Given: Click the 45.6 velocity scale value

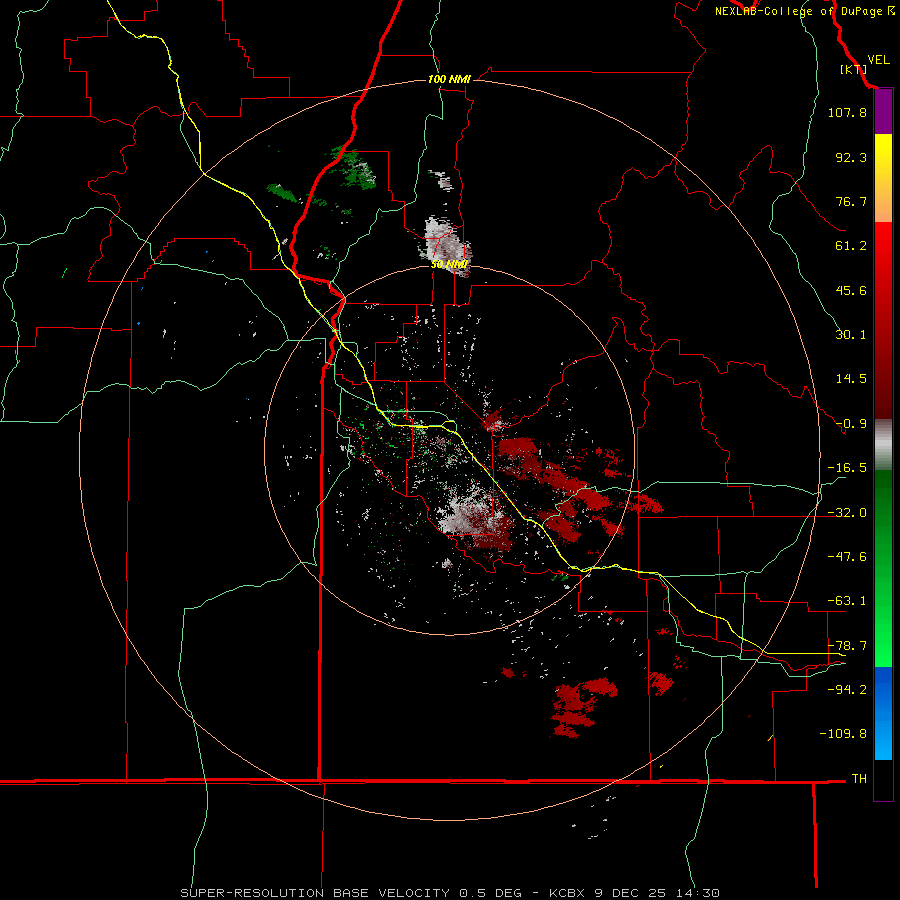Looking at the screenshot, I should (851, 290).
